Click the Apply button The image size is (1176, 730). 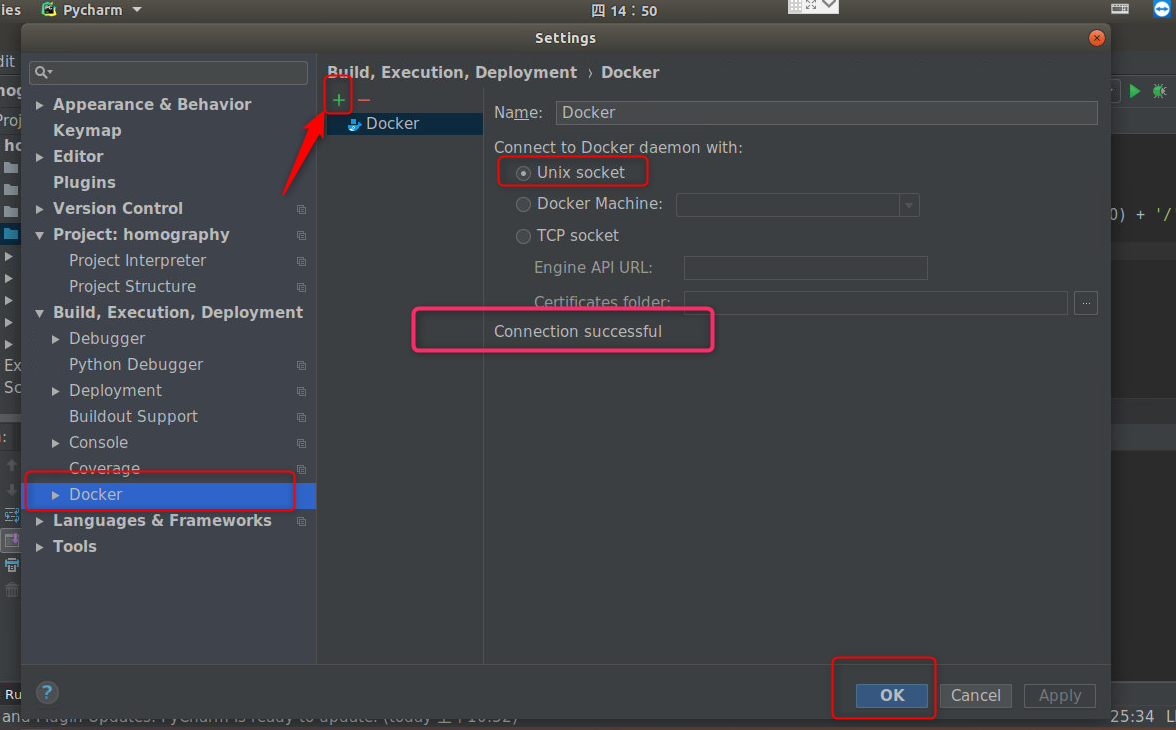(1060, 695)
